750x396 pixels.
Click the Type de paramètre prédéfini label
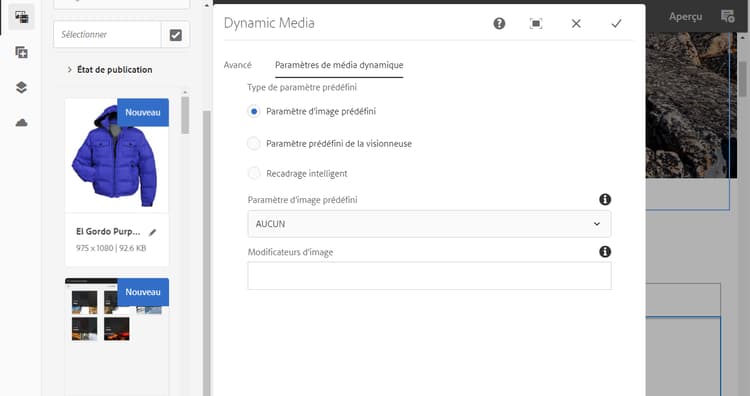(x=302, y=87)
